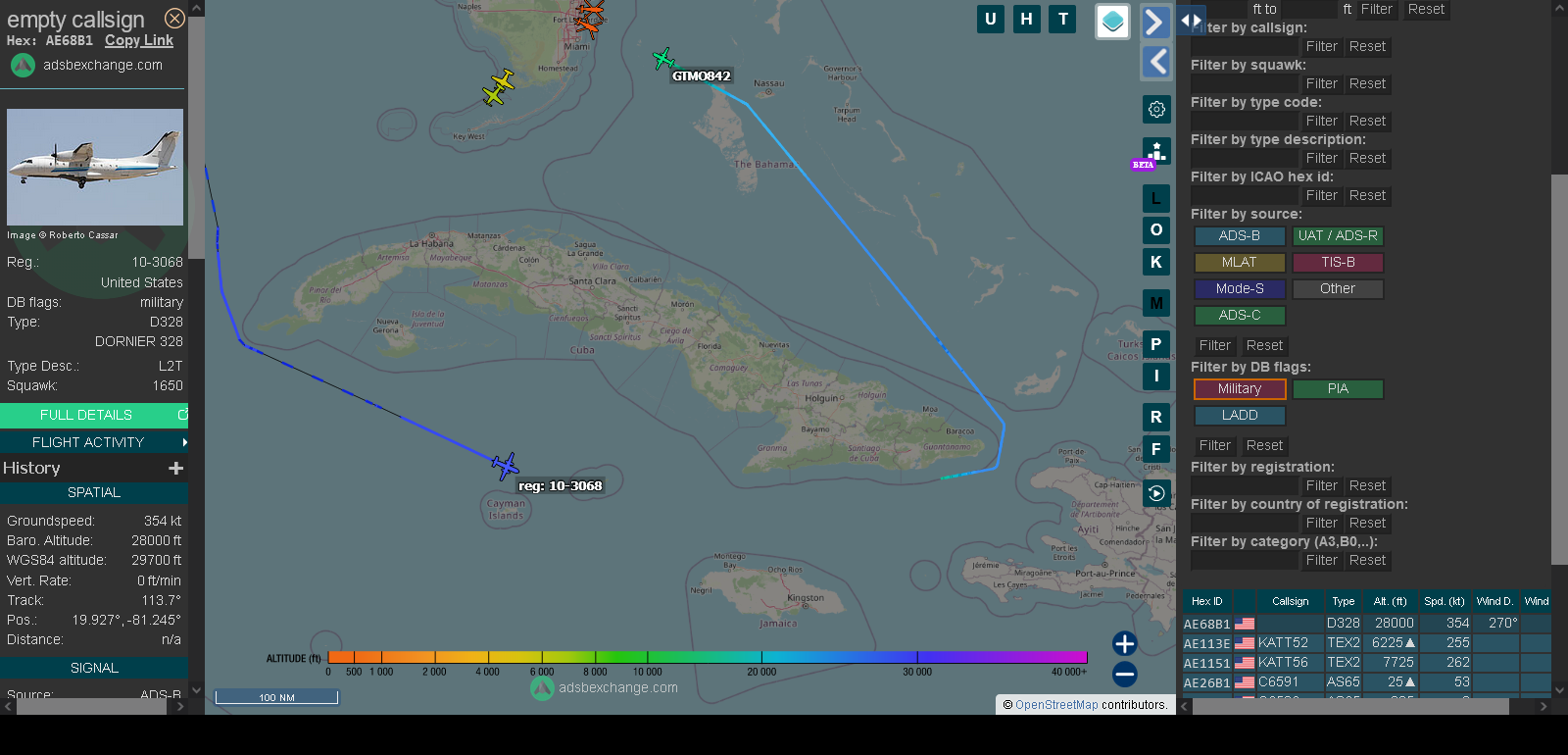1568x755 pixels.
Task: Sort table by Callsign column
Action: 1291,601
